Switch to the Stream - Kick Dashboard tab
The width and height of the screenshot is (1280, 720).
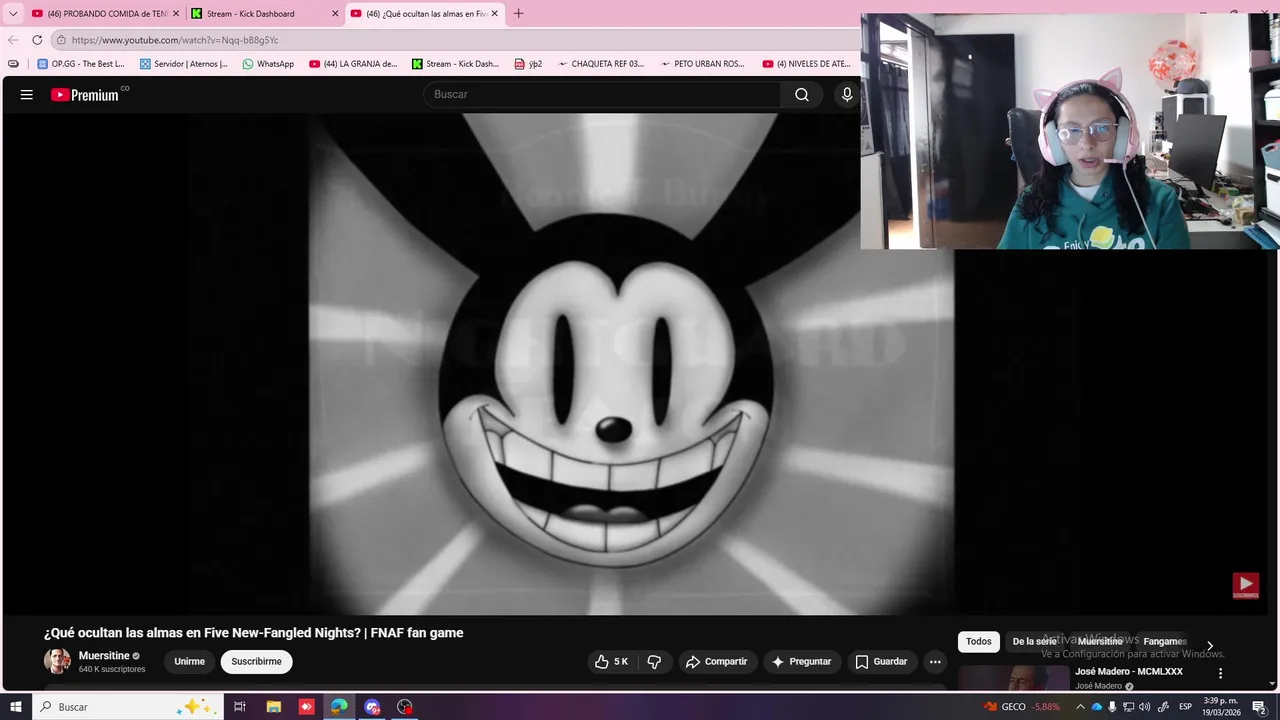pos(264,14)
